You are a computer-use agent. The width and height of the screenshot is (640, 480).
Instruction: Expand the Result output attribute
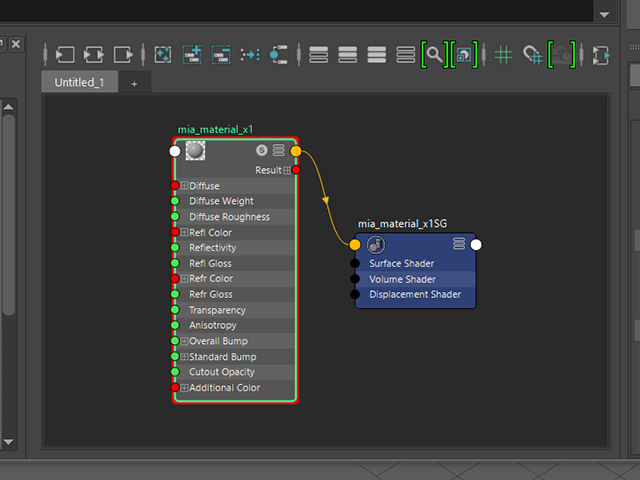pos(287,170)
